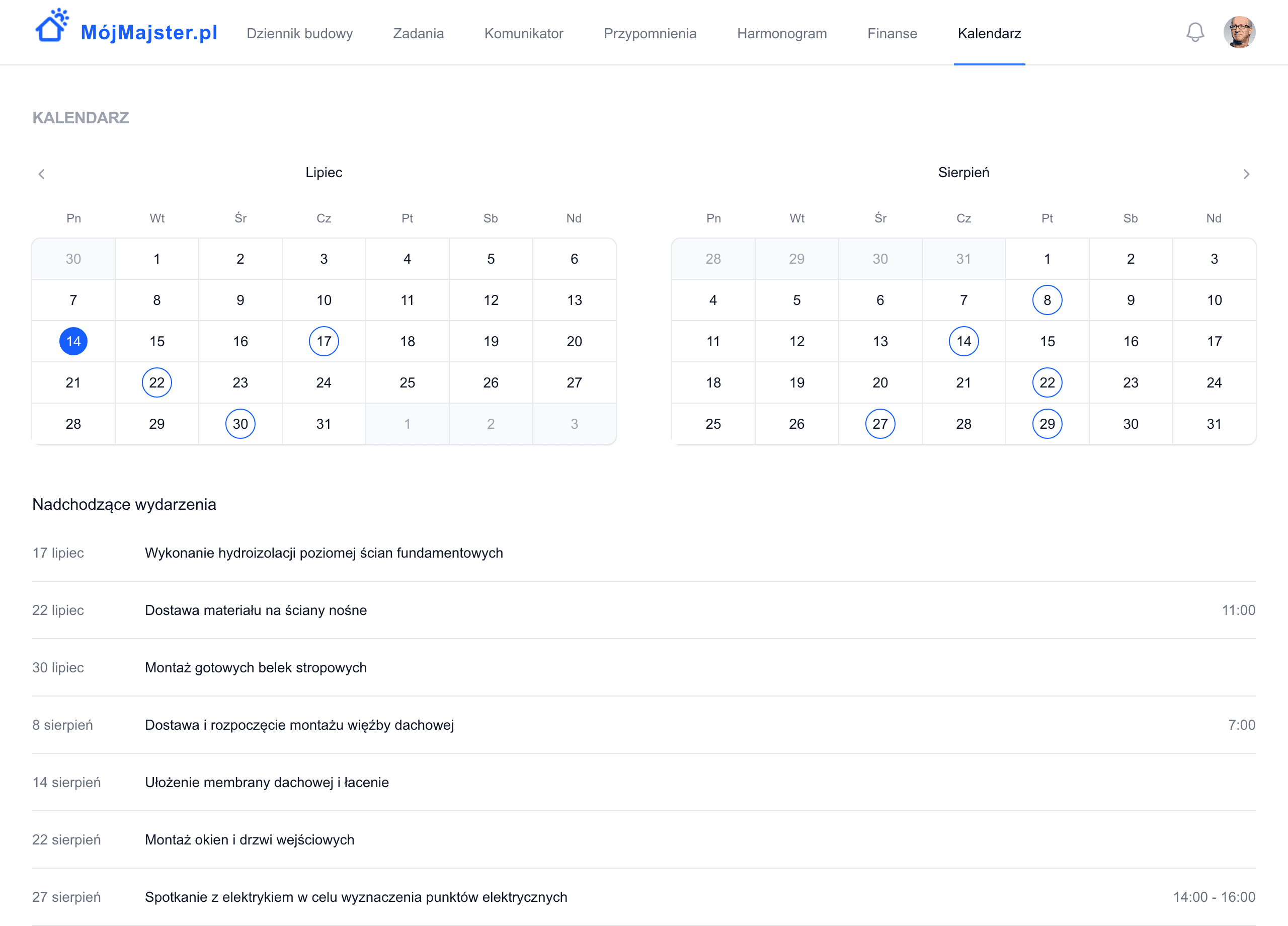Select highlighted July 14 in calendar
This screenshot has width=1288, height=926.
tap(73, 341)
